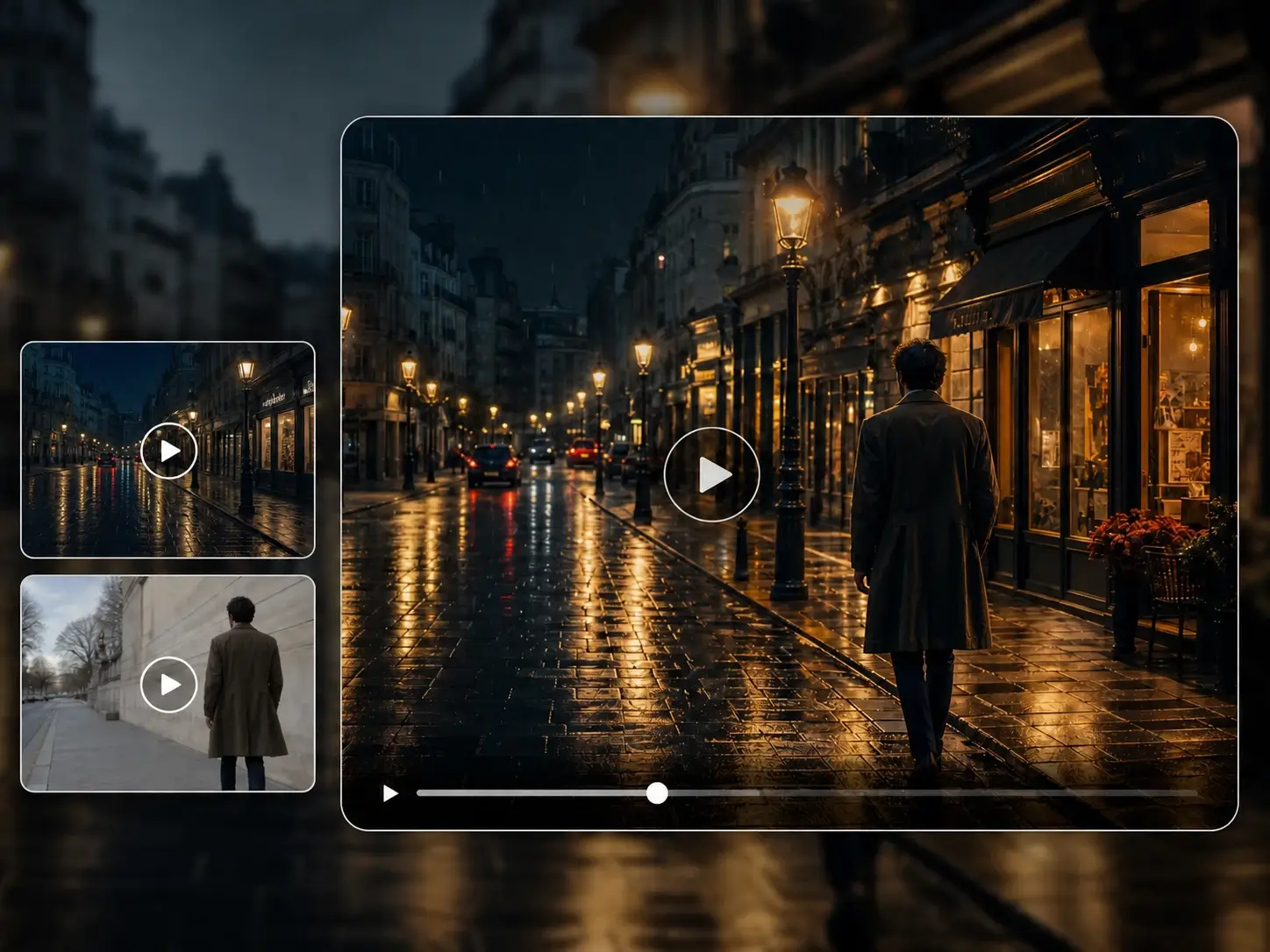The width and height of the screenshot is (1270, 952).
Task: Click the large play button on main video
Action: coord(711,474)
